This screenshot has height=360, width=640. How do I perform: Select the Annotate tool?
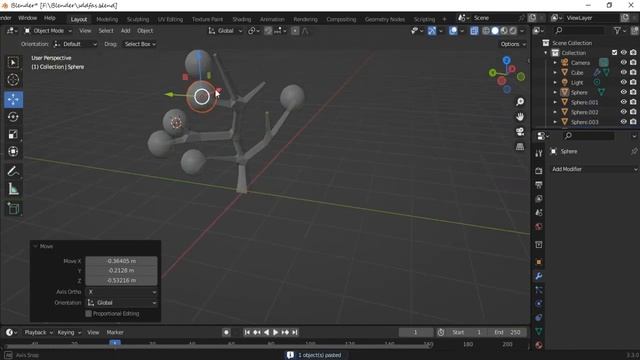coord(13,171)
